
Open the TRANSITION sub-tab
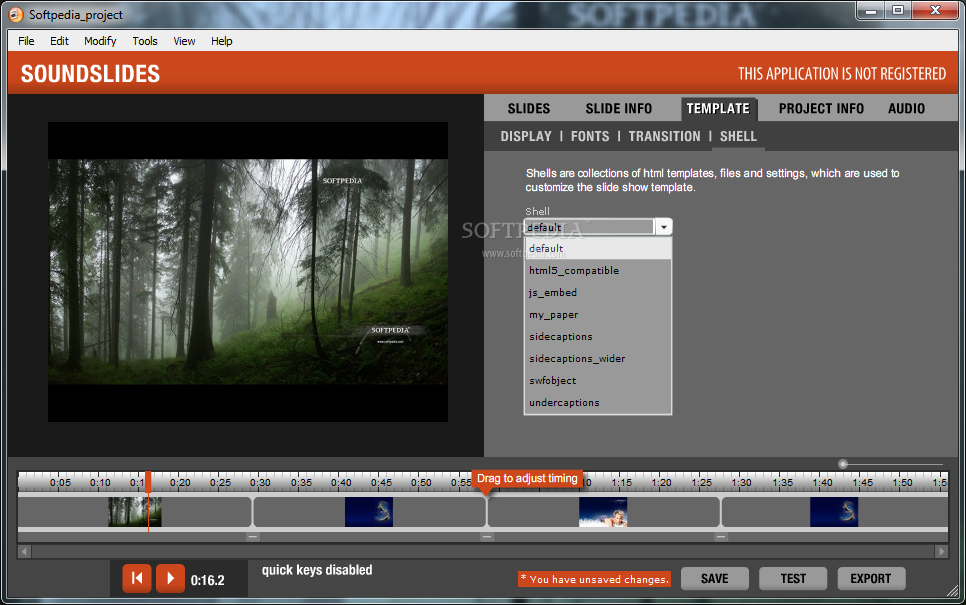tap(664, 136)
